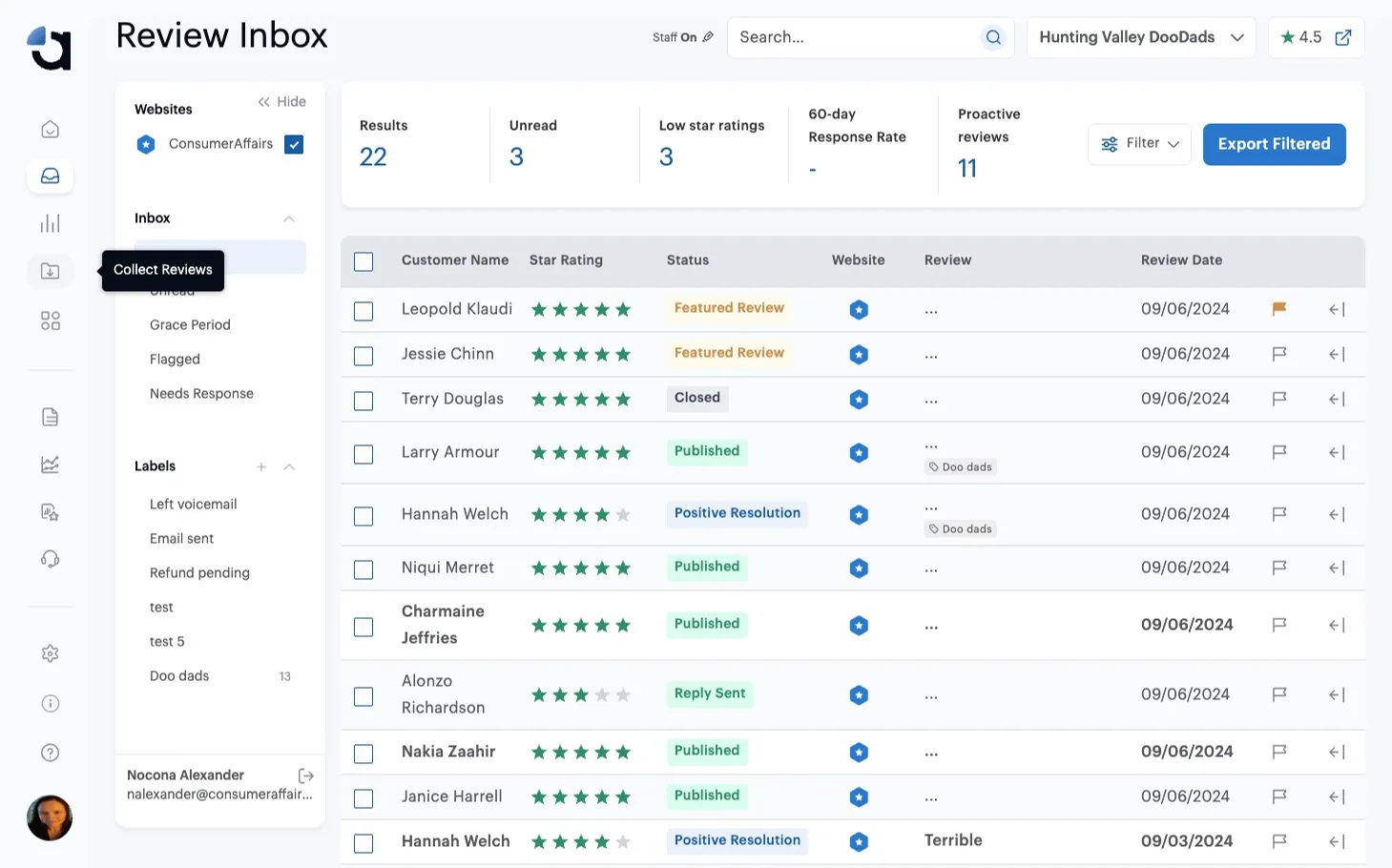Check the box for Janice Harrell
Viewport: 1392px width, 868px height.
(364, 798)
